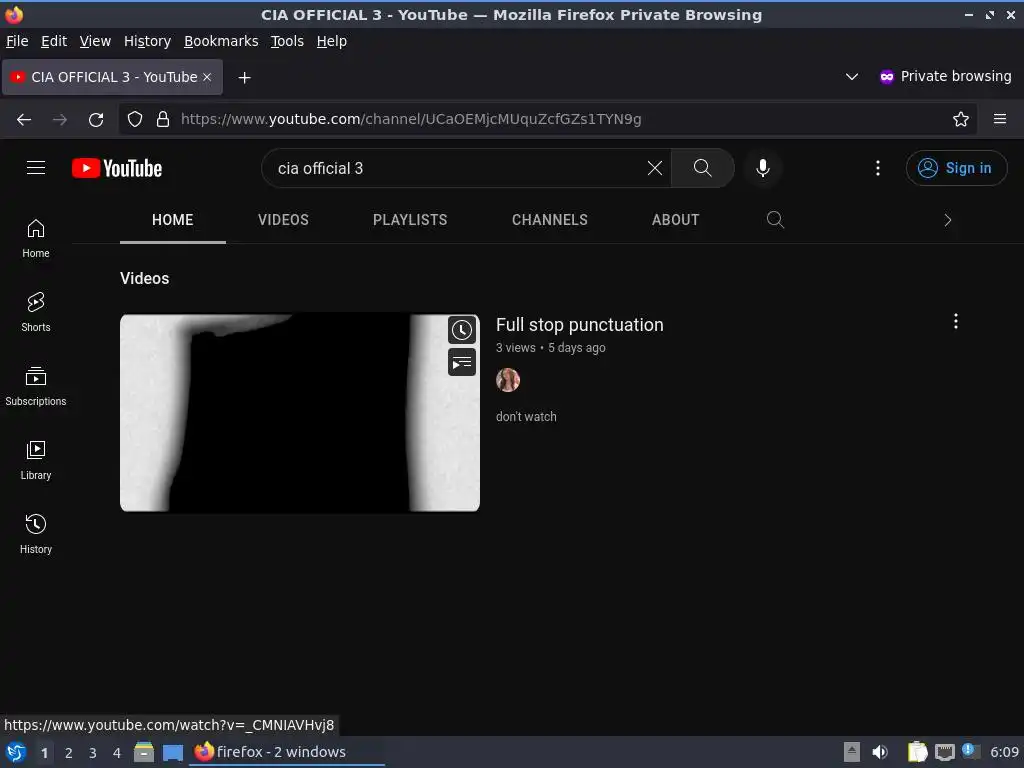Search within the channel using tab magnifier
The width and height of the screenshot is (1024, 768).
point(775,219)
